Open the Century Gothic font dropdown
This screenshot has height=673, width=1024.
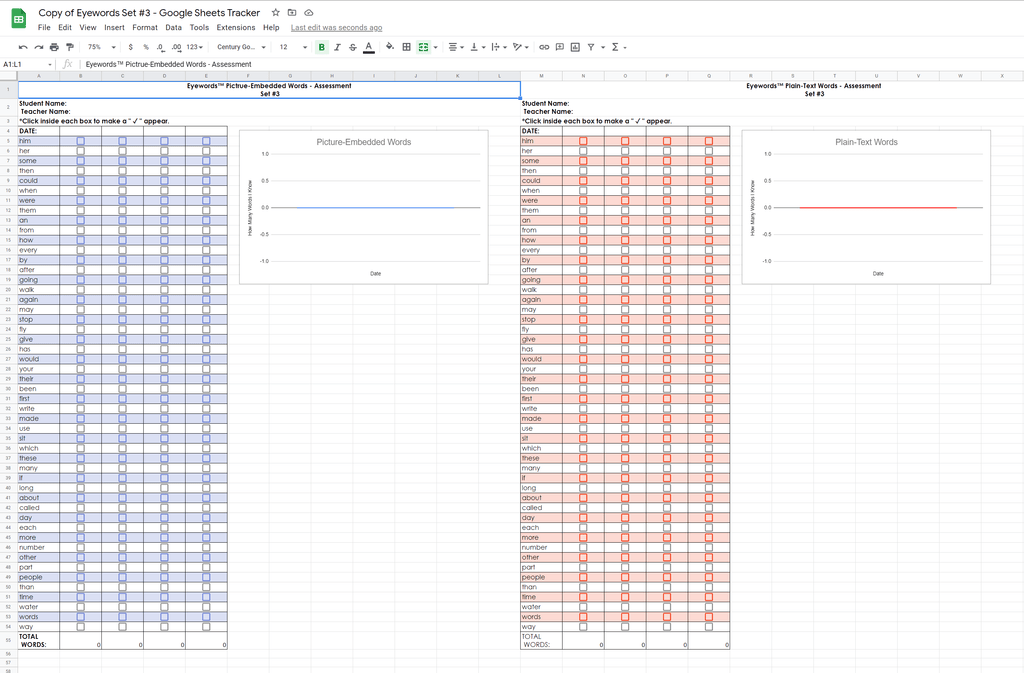(241, 47)
